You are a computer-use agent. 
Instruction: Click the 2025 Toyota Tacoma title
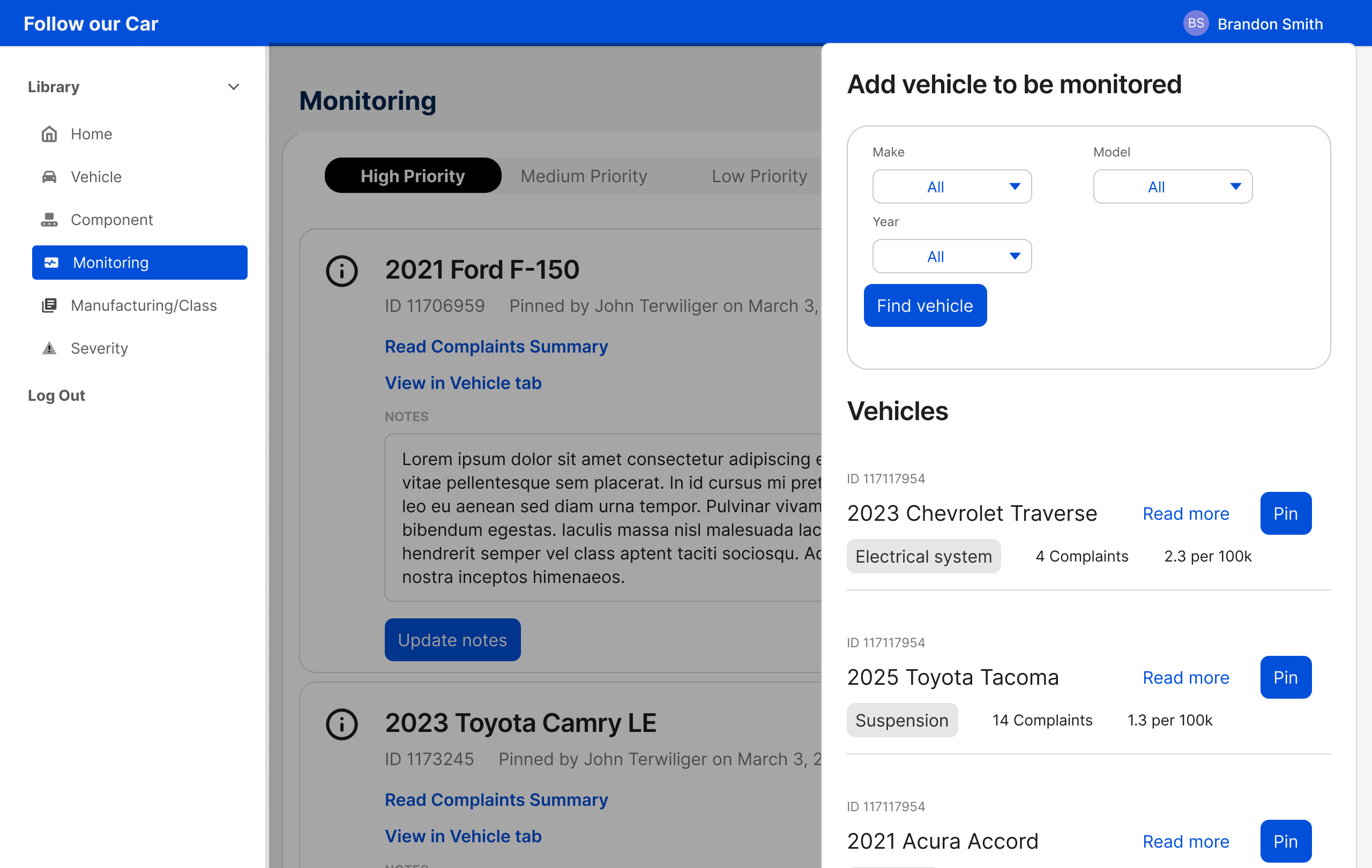pyautogui.click(x=953, y=677)
